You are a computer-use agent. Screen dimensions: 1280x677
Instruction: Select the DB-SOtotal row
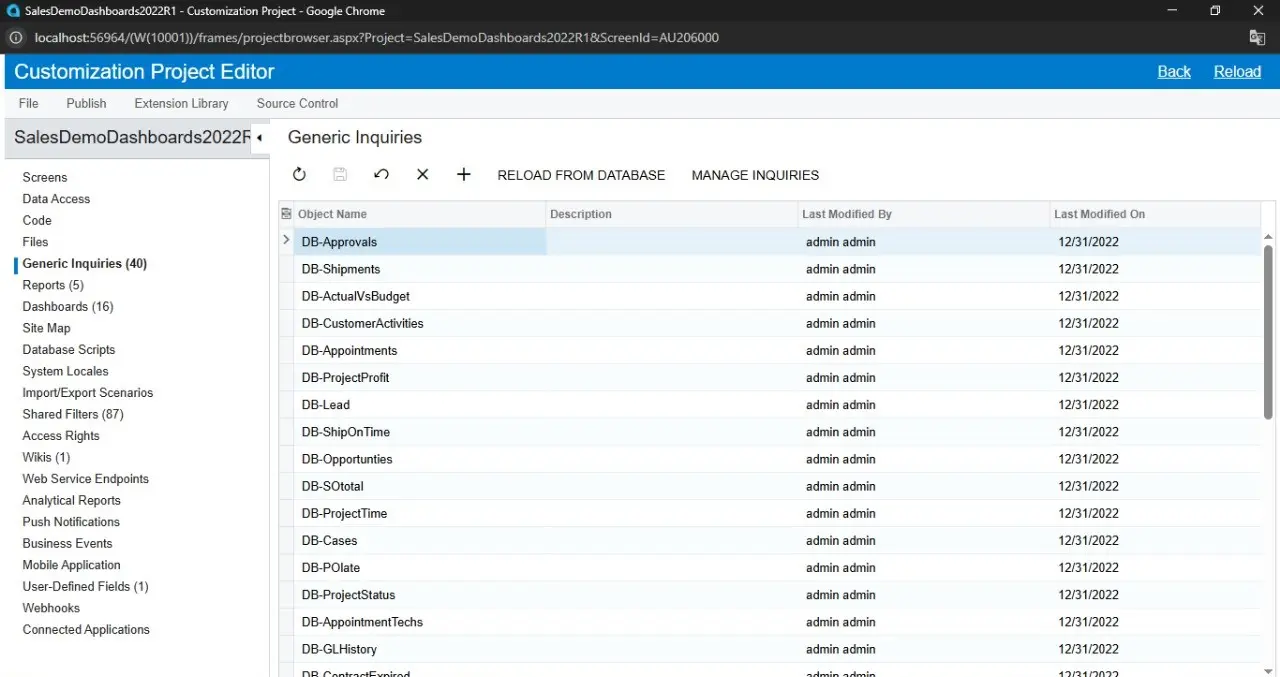770,486
